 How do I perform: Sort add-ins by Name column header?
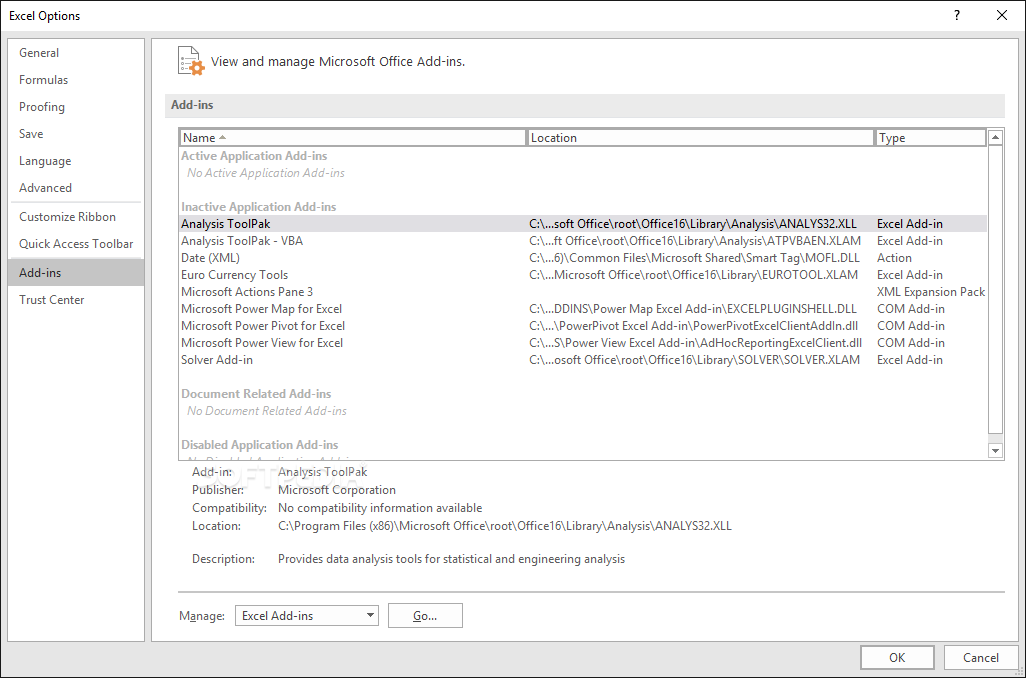tap(353, 137)
